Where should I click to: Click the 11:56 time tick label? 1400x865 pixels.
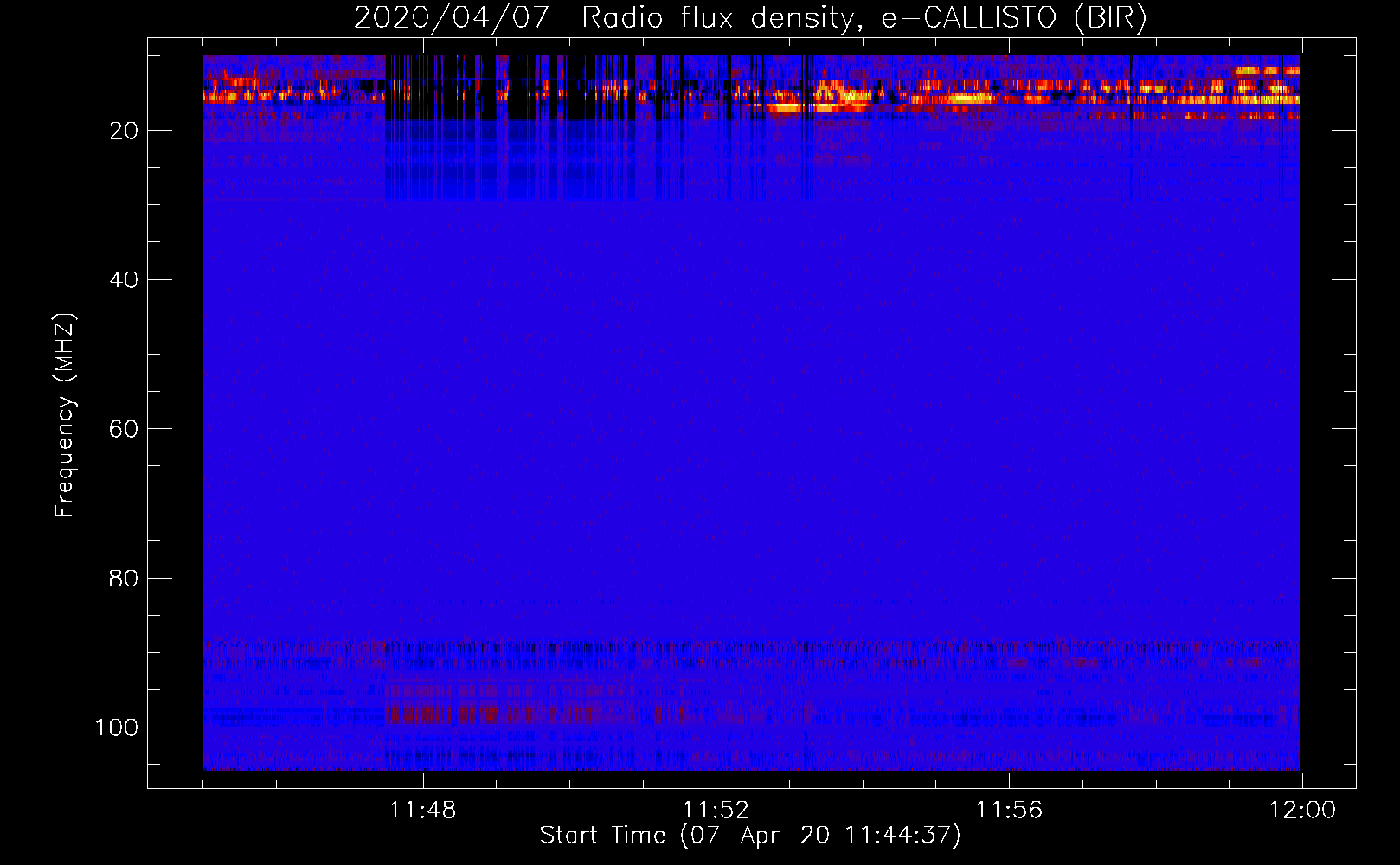(x=1009, y=811)
